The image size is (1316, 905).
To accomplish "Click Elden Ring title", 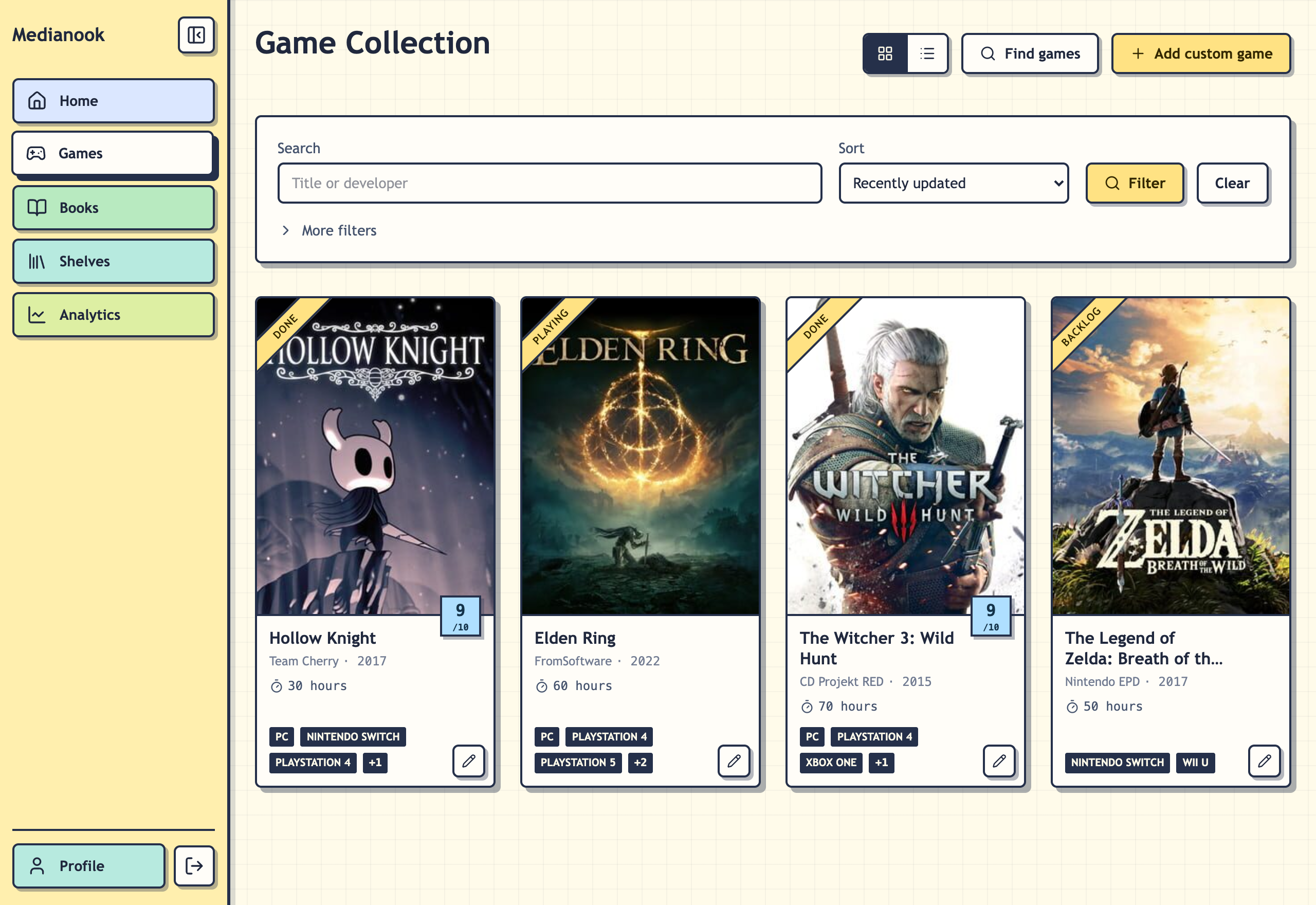I will pyautogui.click(x=575, y=638).
